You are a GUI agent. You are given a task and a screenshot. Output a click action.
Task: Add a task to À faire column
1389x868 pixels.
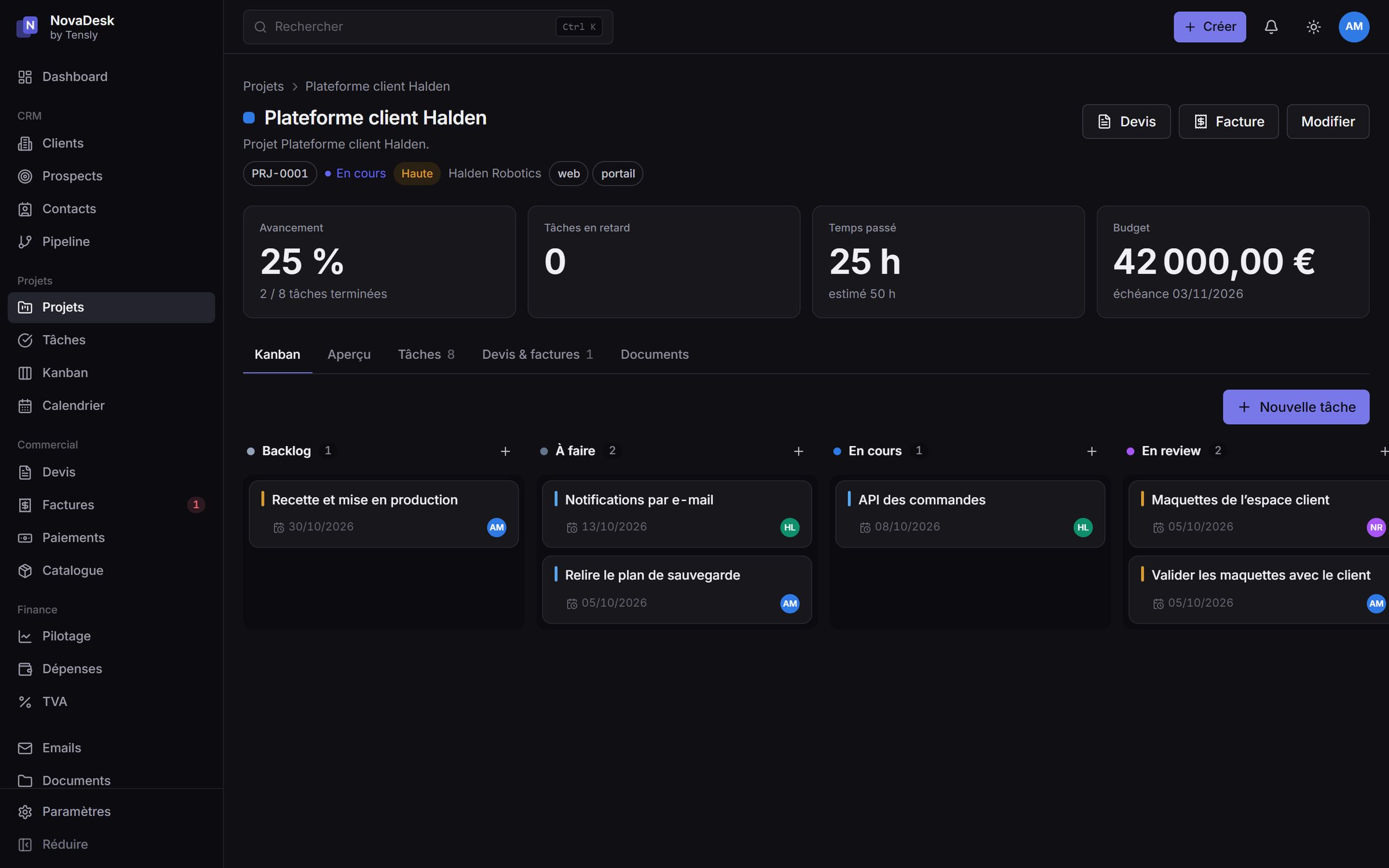[798, 451]
